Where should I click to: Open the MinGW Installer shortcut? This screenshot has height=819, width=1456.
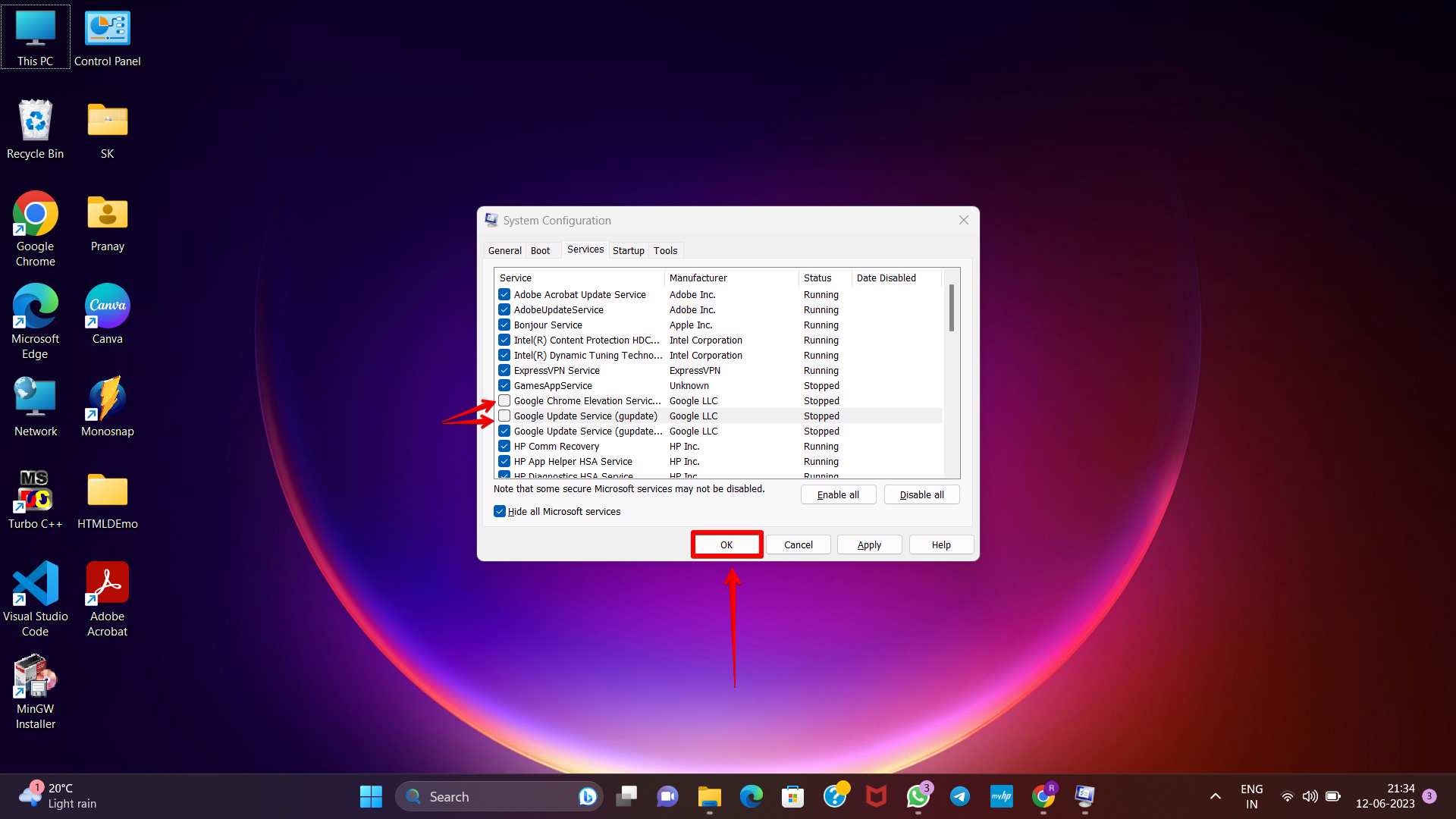[36, 692]
